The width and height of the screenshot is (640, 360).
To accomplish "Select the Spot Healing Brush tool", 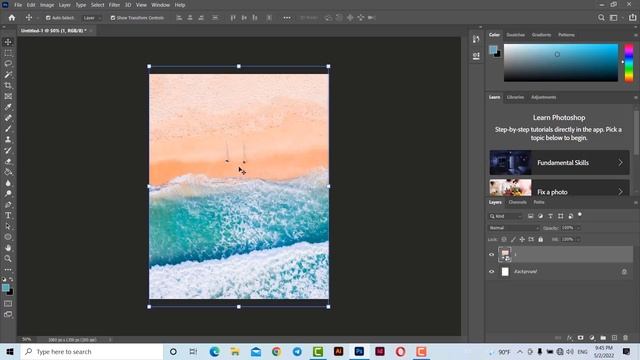I will pos(8,118).
